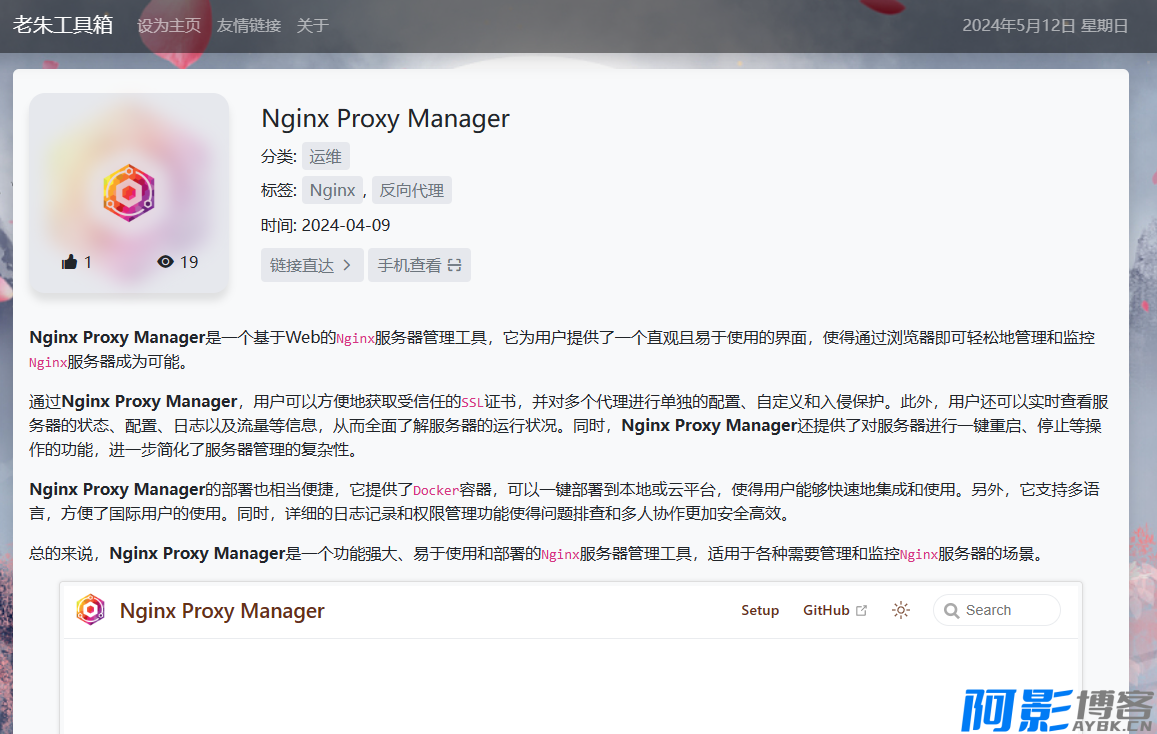The height and width of the screenshot is (734, 1157).
Task: Click the GitHub external link icon
Action: tap(861, 611)
